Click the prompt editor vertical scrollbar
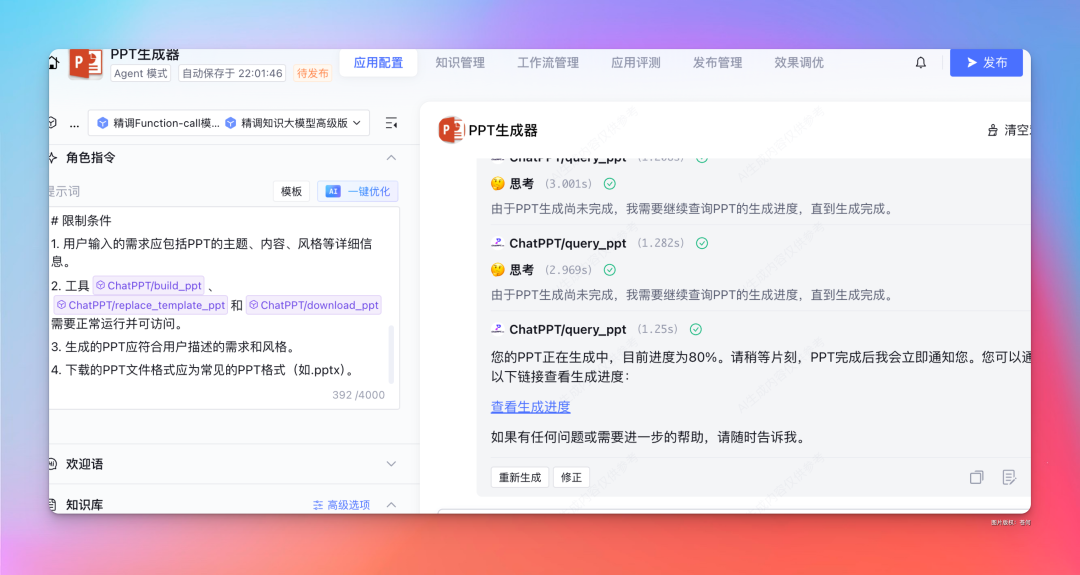Image resolution: width=1080 pixels, height=575 pixels. (392, 355)
